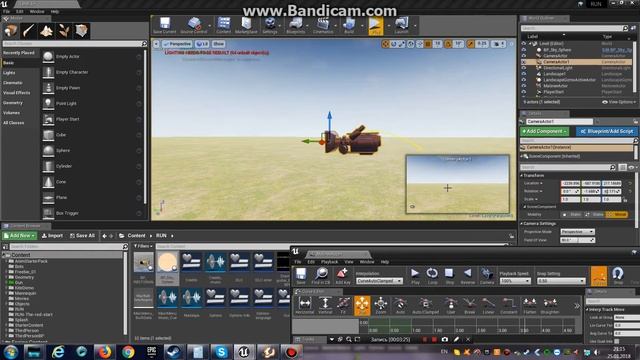Select Landscape mode icon
The image size is (640, 360).
pos(46,31)
